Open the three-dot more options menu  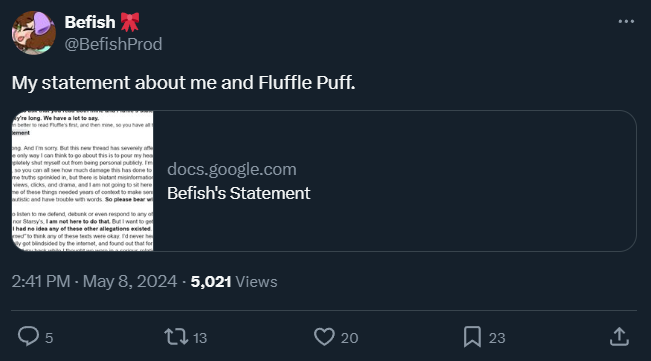(x=626, y=21)
